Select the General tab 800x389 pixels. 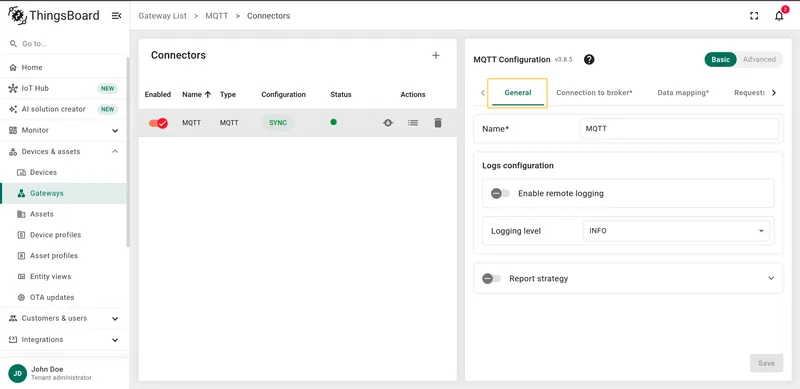pos(517,93)
